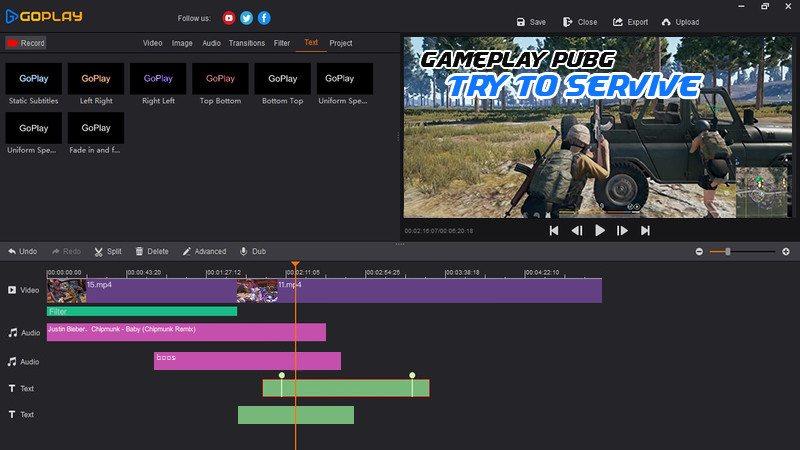Switch to the Transitions tab
The image size is (800, 450).
pyautogui.click(x=247, y=43)
